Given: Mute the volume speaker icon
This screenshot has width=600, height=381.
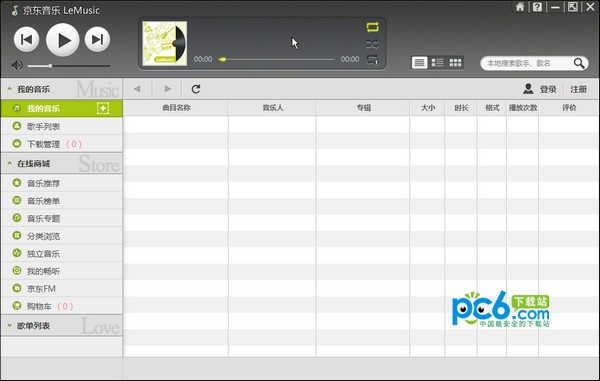Looking at the screenshot, I should point(17,65).
